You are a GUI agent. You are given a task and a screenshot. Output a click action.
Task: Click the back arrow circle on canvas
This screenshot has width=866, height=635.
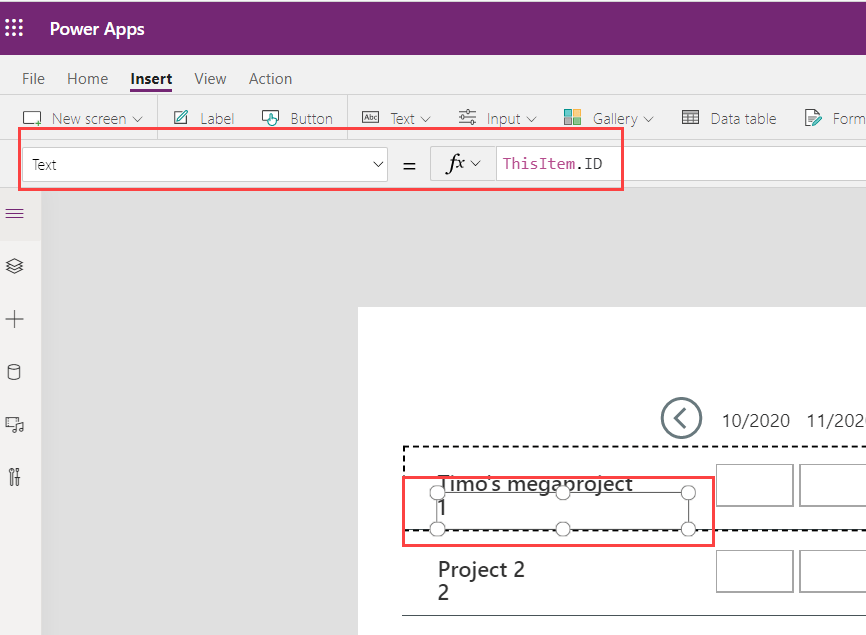pyautogui.click(x=681, y=418)
